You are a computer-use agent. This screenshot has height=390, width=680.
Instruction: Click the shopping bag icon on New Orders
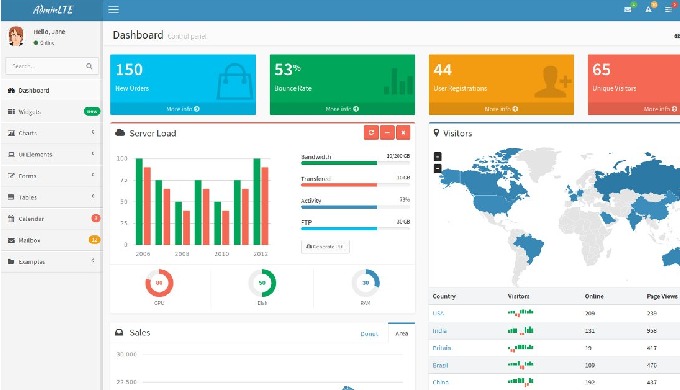[x=235, y=81]
